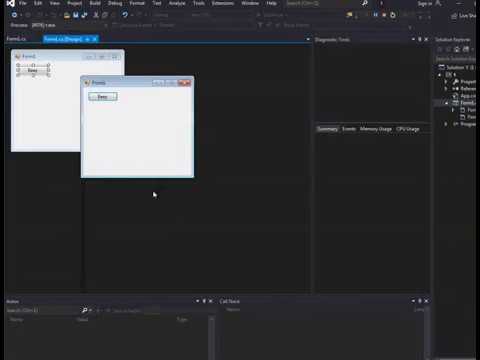480x360 pixels.
Task: Select the Solution node in Solution Explorer
Action: point(457,67)
